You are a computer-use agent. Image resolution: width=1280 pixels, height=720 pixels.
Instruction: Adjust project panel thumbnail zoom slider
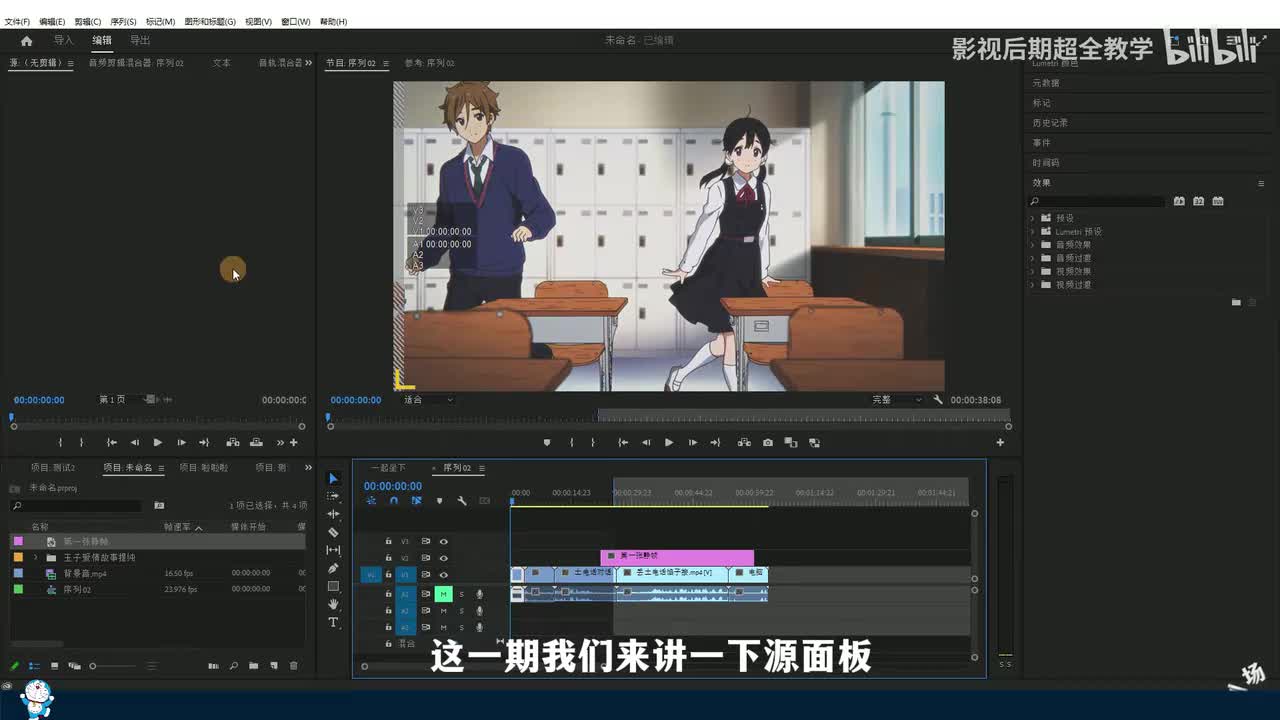(x=110, y=666)
